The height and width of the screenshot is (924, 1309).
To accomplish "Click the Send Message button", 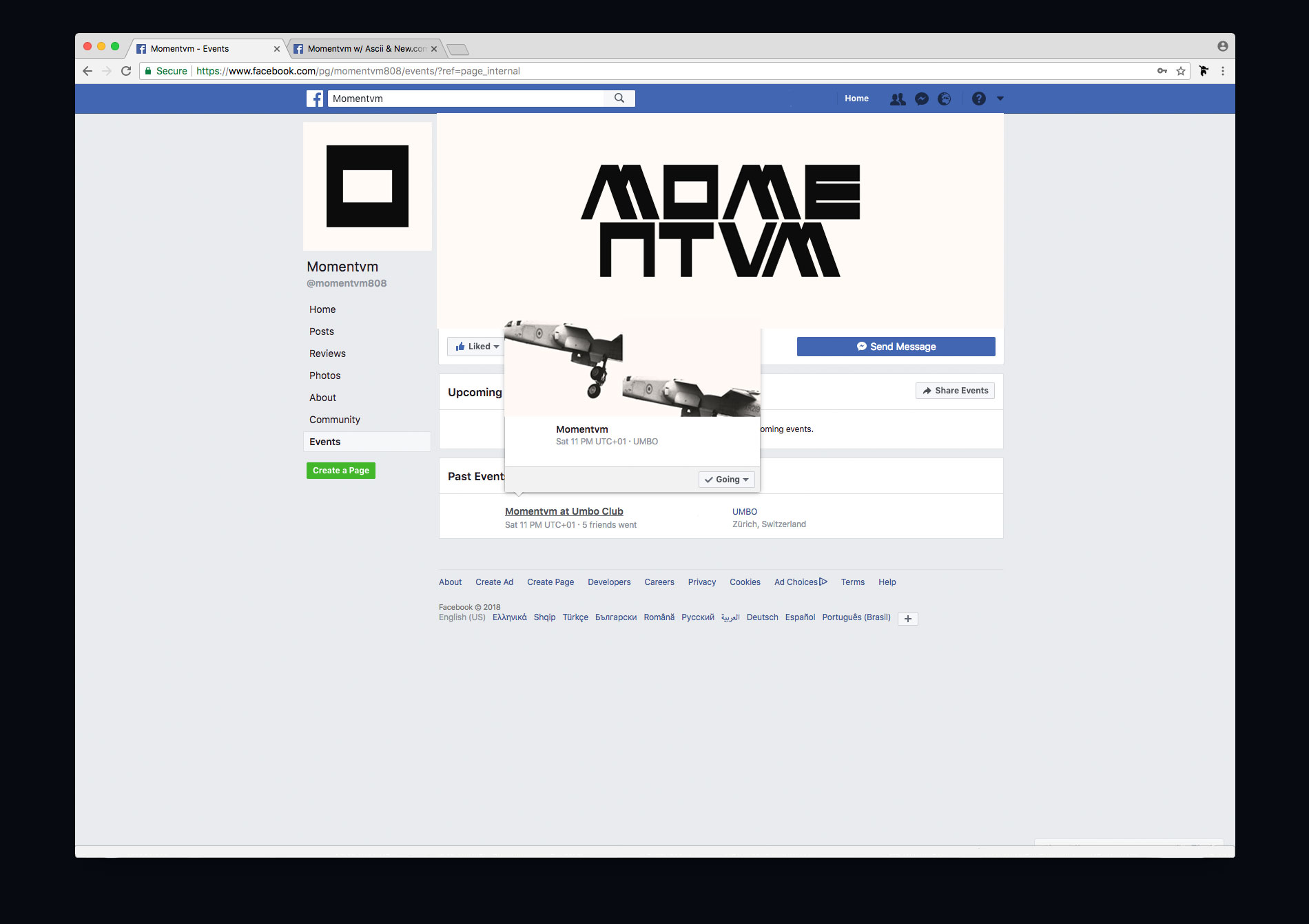I will tap(896, 347).
